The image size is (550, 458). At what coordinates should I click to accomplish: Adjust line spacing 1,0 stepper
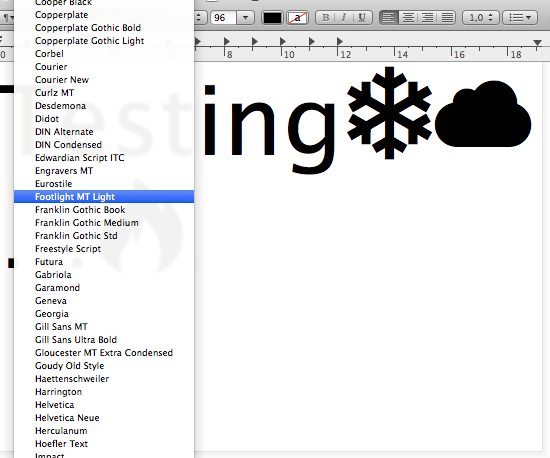[x=481, y=18]
